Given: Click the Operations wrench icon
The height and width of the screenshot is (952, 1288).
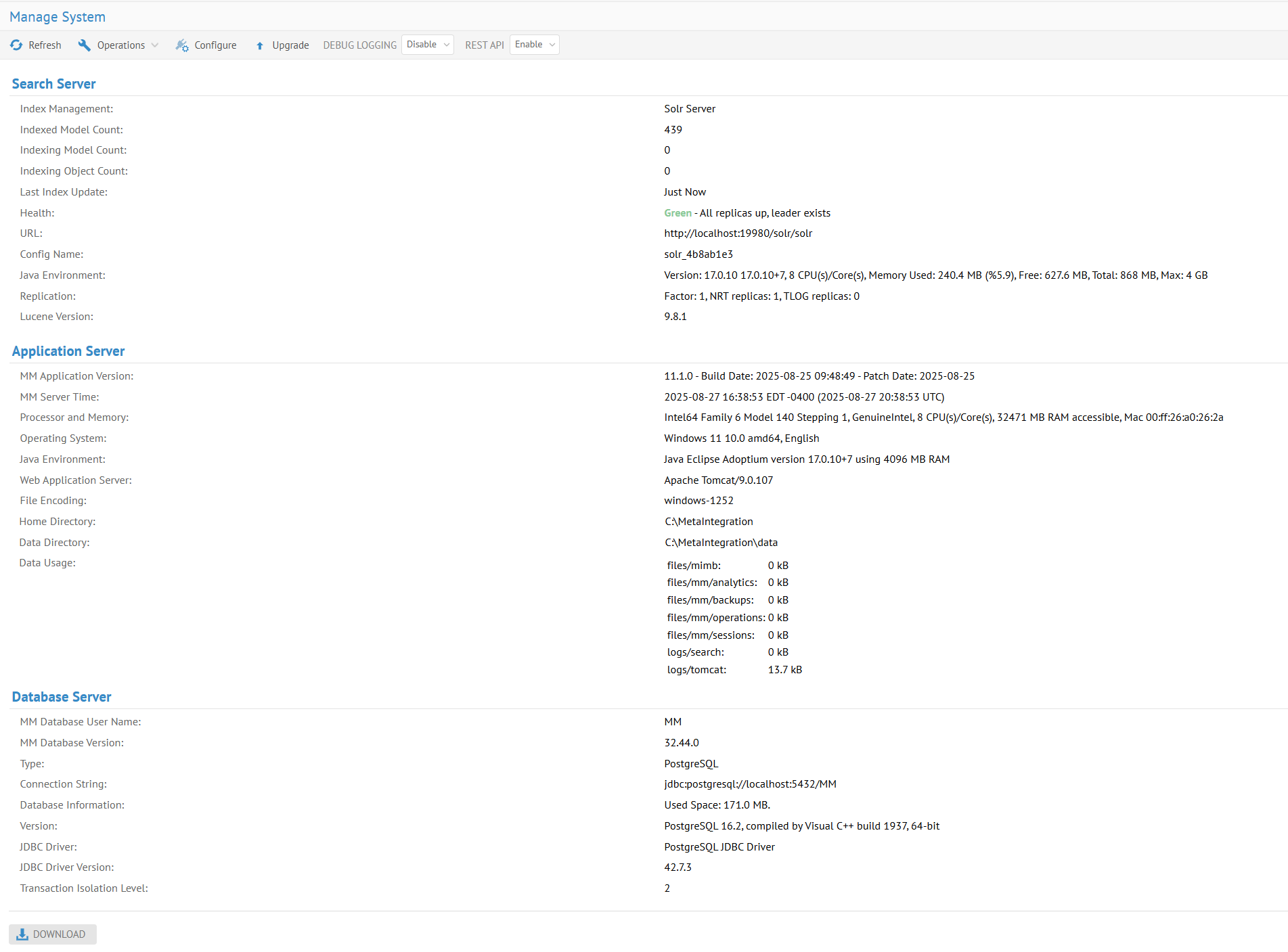Looking at the screenshot, I should tap(85, 45).
